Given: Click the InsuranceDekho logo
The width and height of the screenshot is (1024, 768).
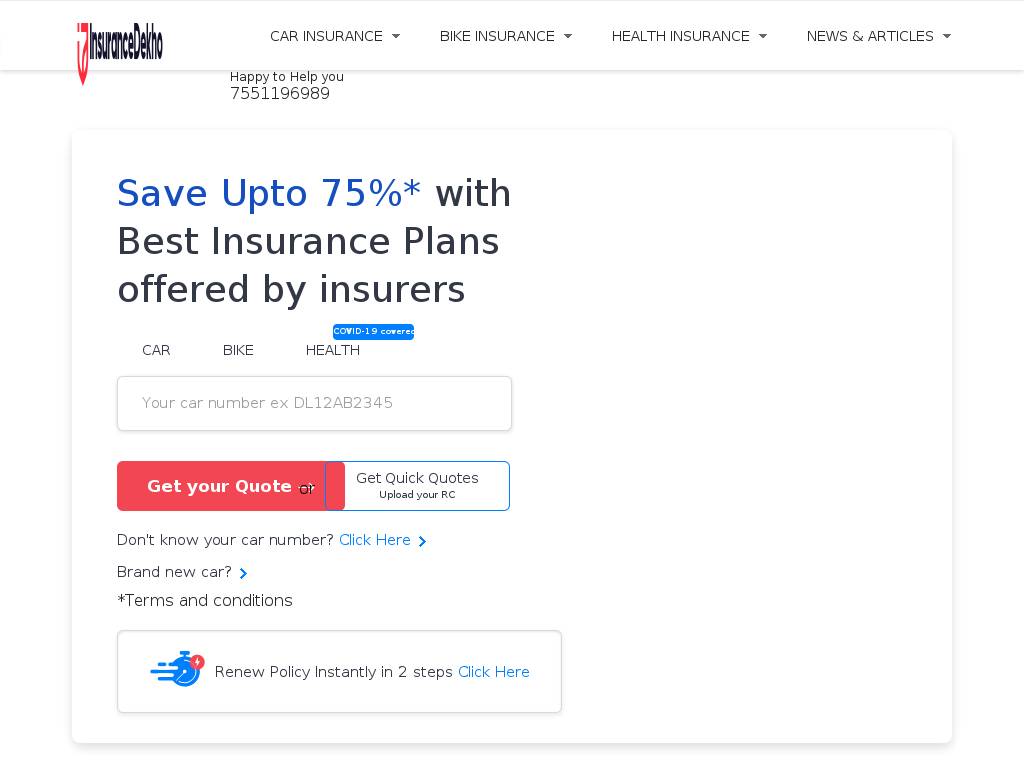Looking at the screenshot, I should coord(120,49).
